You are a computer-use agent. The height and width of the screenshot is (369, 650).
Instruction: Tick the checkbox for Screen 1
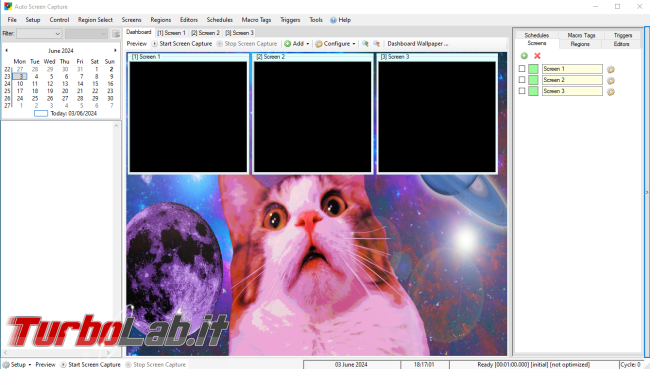pyautogui.click(x=522, y=68)
